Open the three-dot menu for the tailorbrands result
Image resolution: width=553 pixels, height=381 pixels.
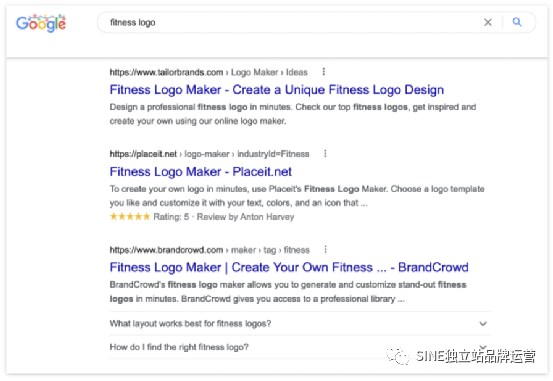click(324, 72)
